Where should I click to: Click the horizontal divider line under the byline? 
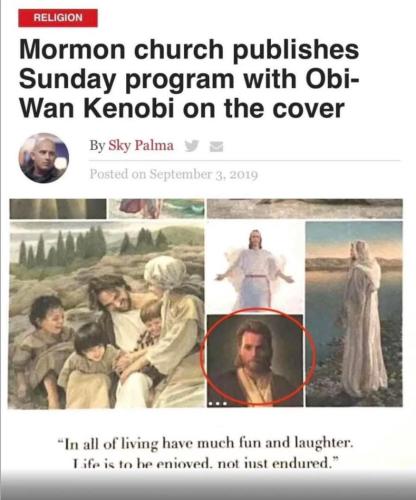pos(244,160)
